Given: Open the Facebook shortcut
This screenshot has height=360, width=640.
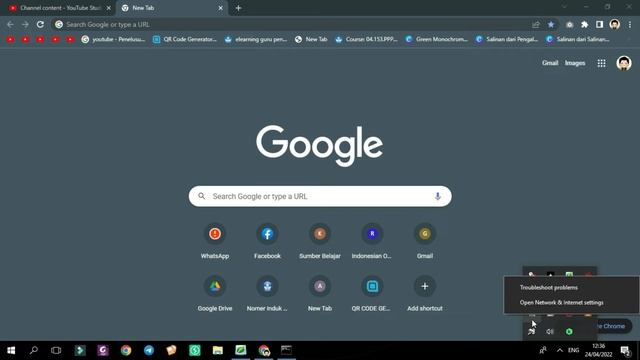Looking at the screenshot, I should pos(267,242).
